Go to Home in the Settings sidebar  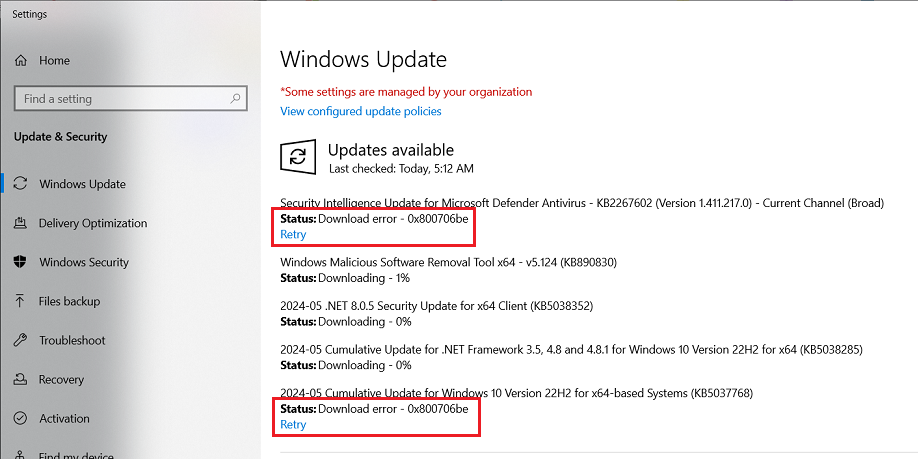coord(54,61)
